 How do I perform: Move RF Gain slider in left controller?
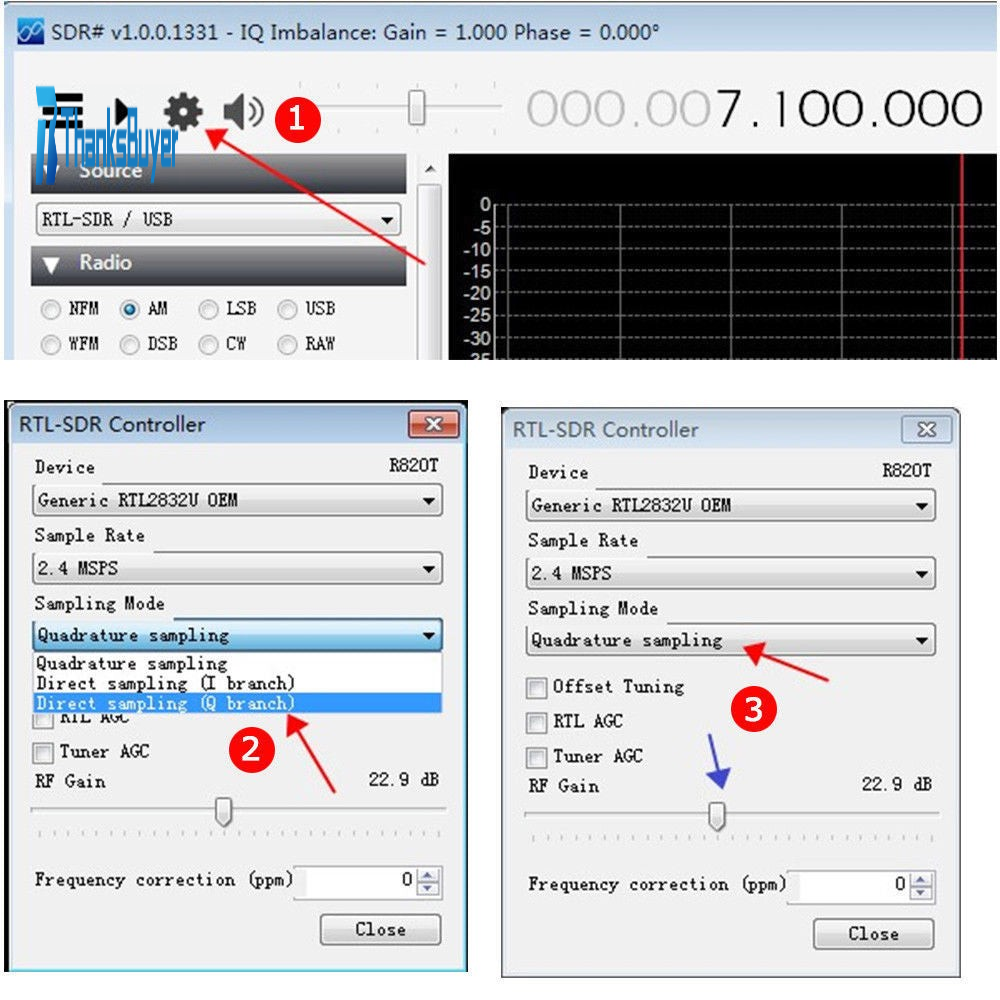point(223,812)
